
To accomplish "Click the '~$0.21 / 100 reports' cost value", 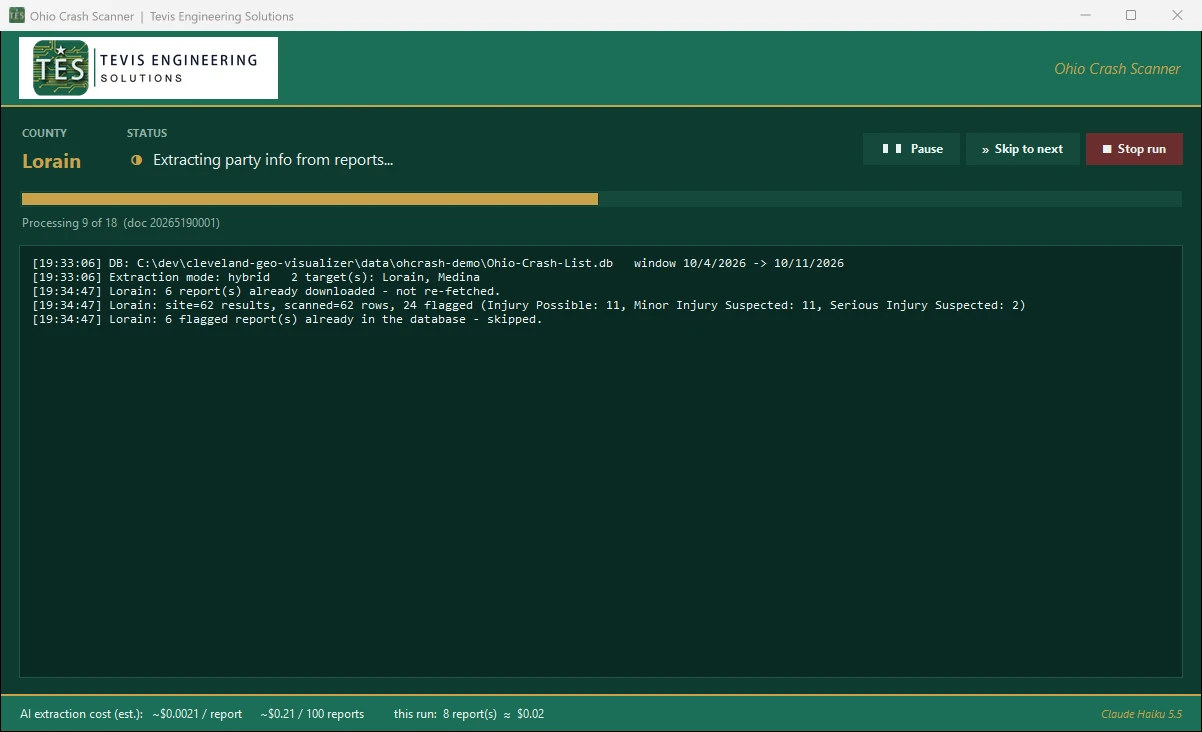I will coord(312,714).
